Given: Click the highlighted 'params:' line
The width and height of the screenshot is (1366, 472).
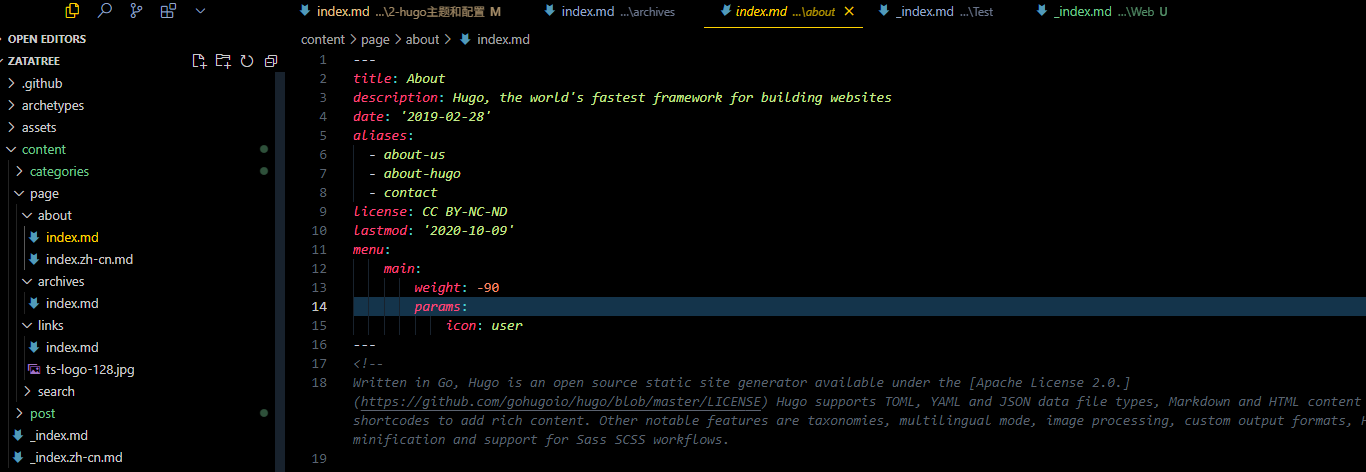Looking at the screenshot, I should [x=859, y=306].
